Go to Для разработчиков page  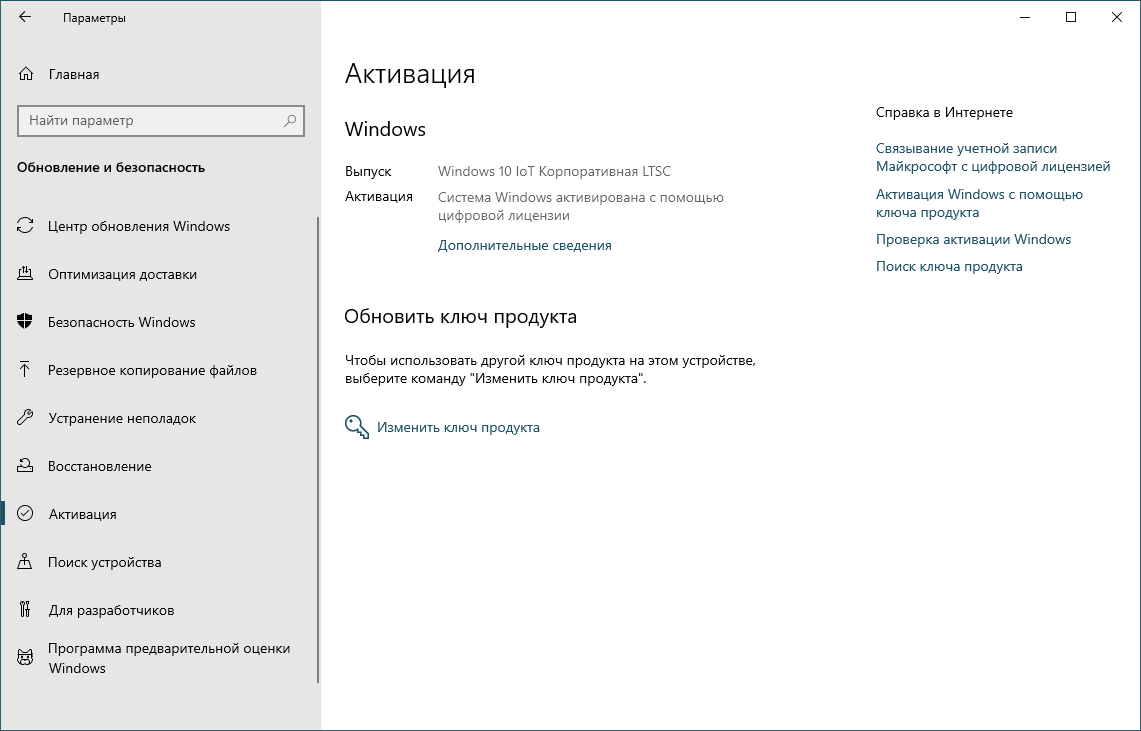pyautogui.click(x=159, y=610)
